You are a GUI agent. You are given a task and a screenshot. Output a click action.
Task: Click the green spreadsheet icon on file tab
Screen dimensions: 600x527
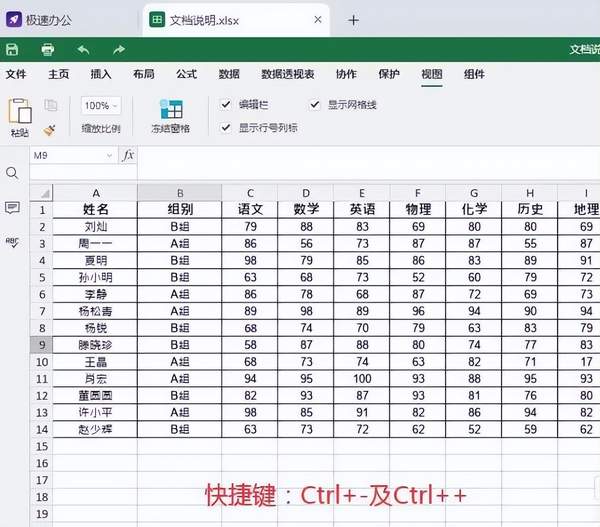157,20
